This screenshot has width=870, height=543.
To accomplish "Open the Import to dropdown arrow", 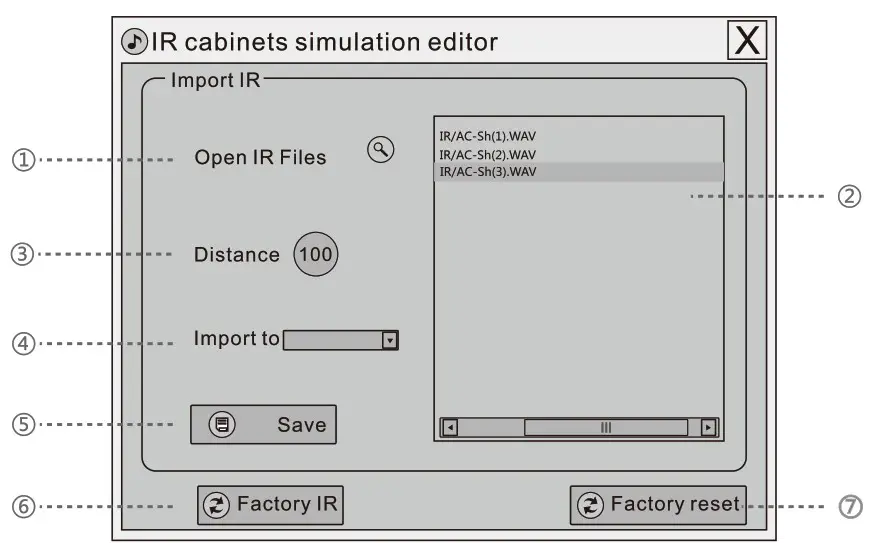I will (390, 340).
